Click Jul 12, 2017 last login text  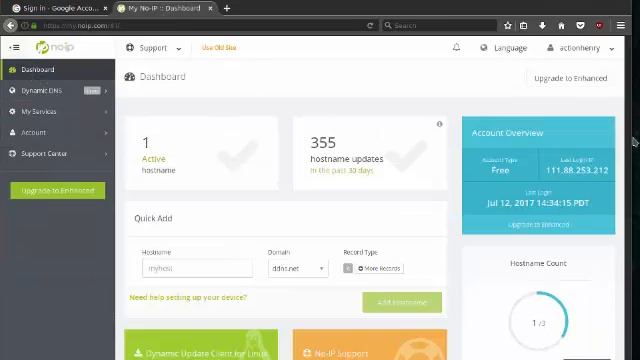(538, 203)
